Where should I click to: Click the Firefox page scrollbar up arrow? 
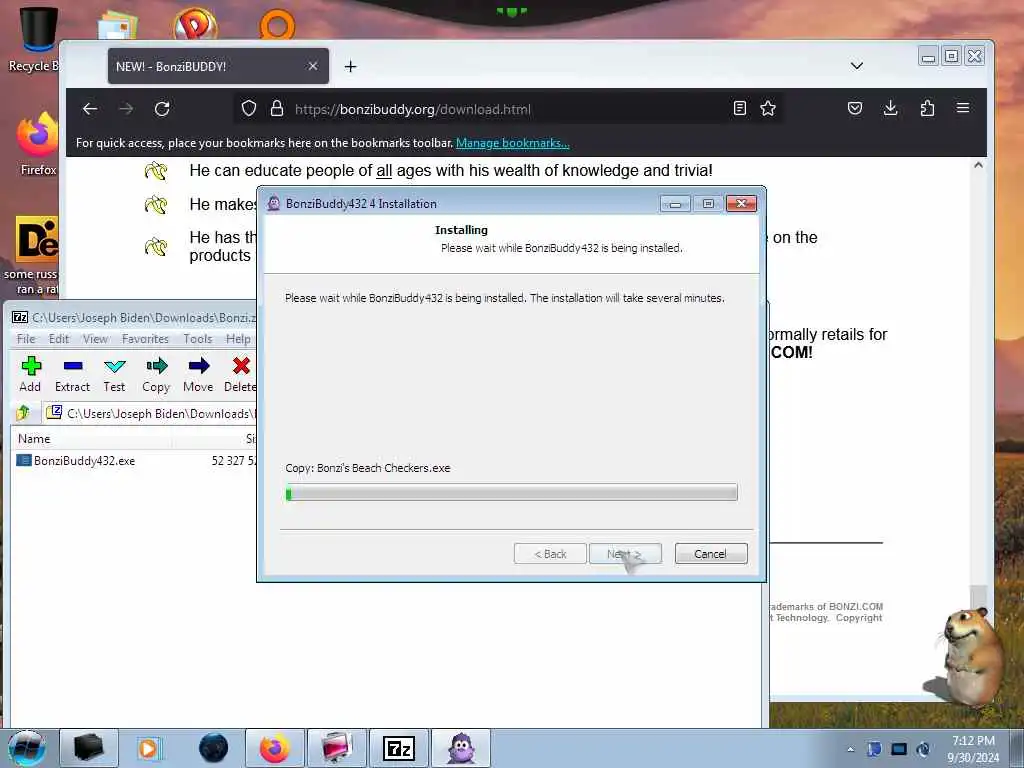point(978,166)
